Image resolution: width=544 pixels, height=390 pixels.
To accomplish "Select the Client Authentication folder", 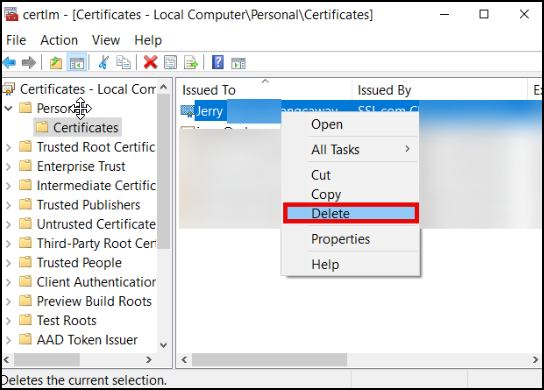I will click(x=87, y=282).
